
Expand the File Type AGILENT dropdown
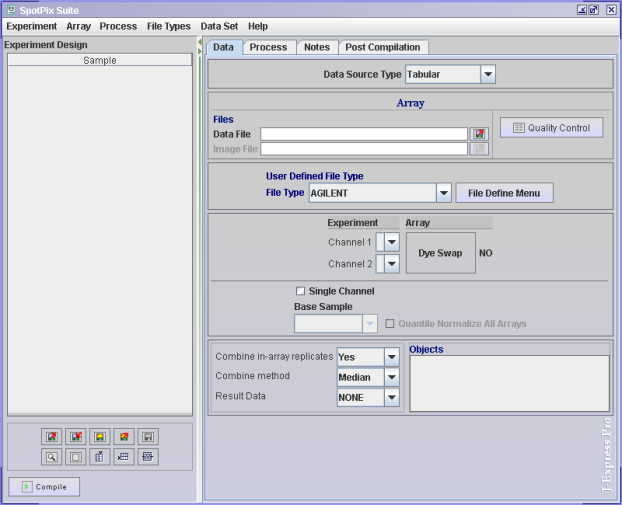coord(443,193)
